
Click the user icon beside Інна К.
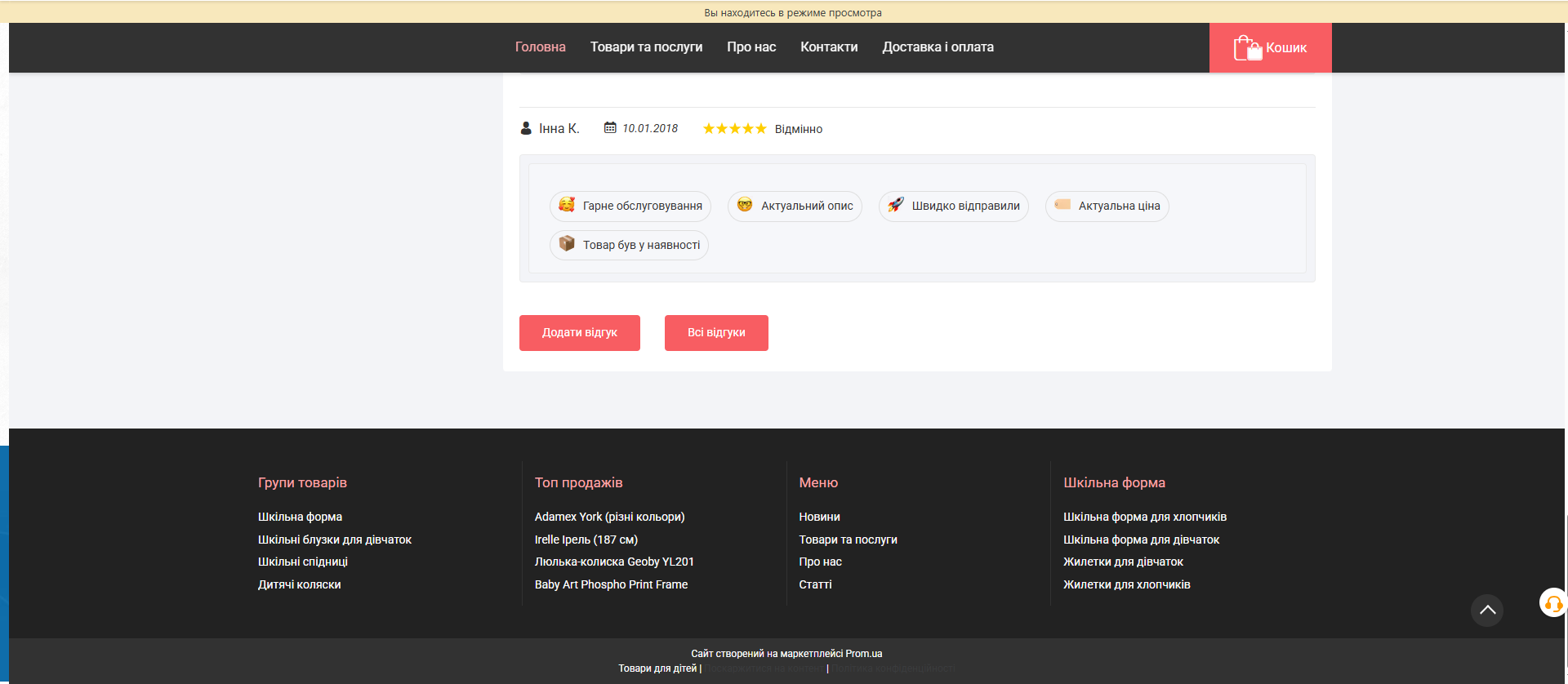[x=526, y=128]
